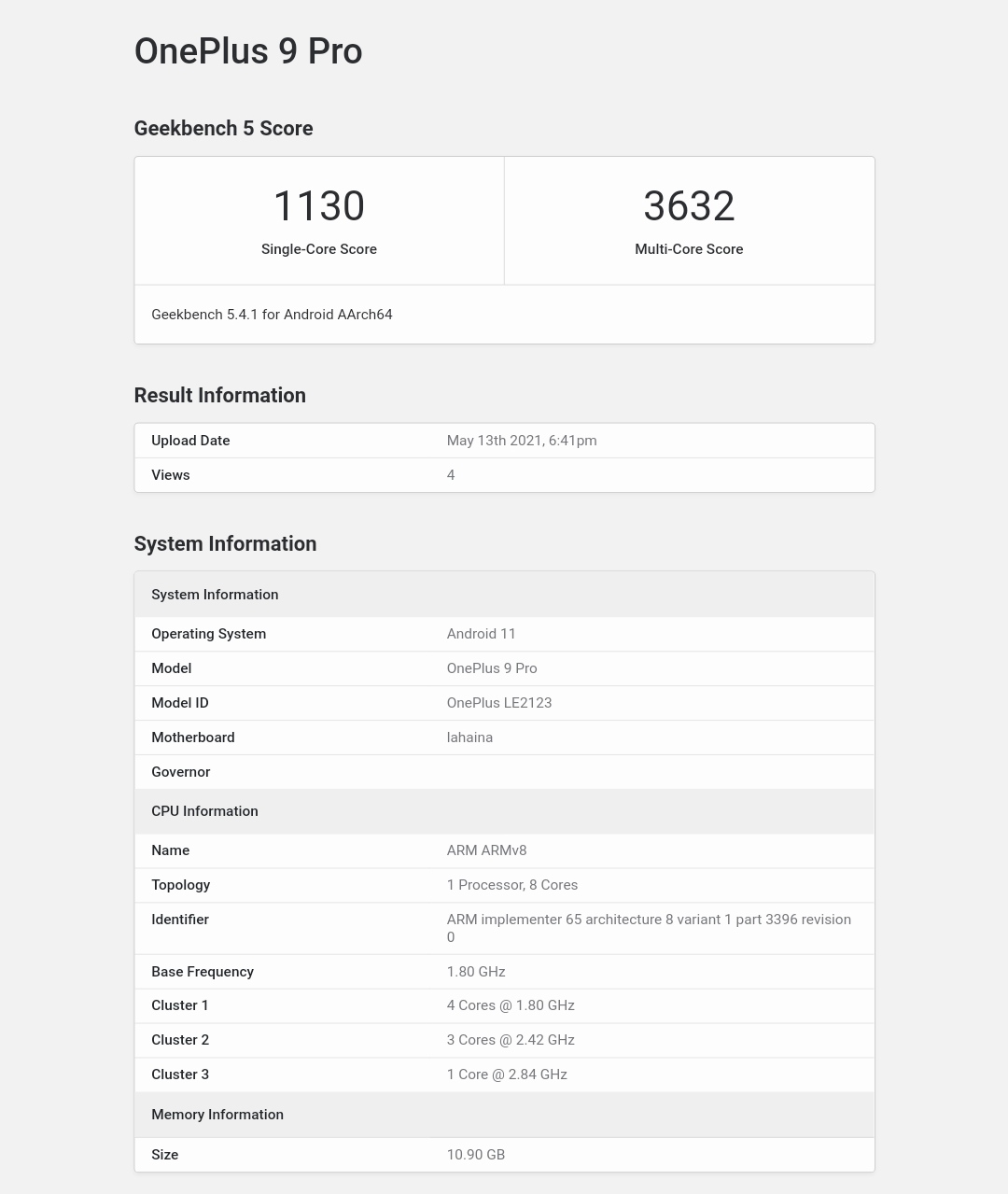Click the Single-Core Score label
Screen dimensions: 1008x1194
click(x=319, y=249)
